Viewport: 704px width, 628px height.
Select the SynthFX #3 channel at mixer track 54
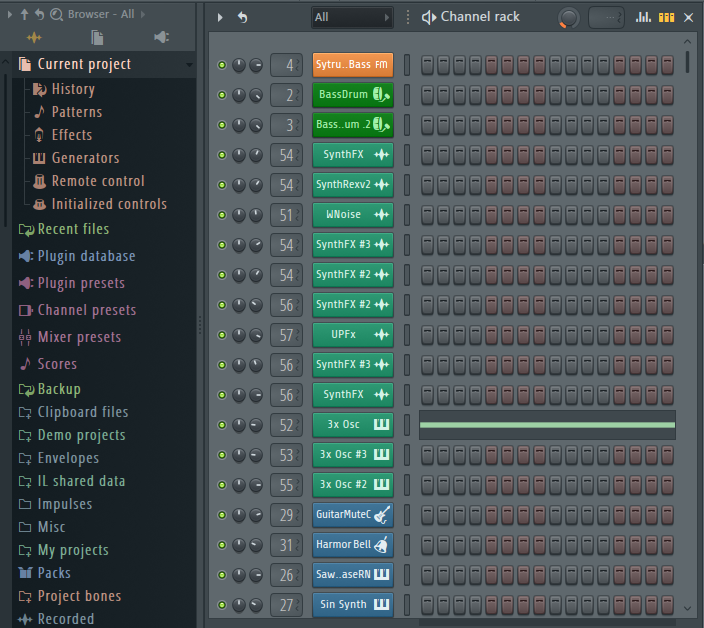[353, 245]
